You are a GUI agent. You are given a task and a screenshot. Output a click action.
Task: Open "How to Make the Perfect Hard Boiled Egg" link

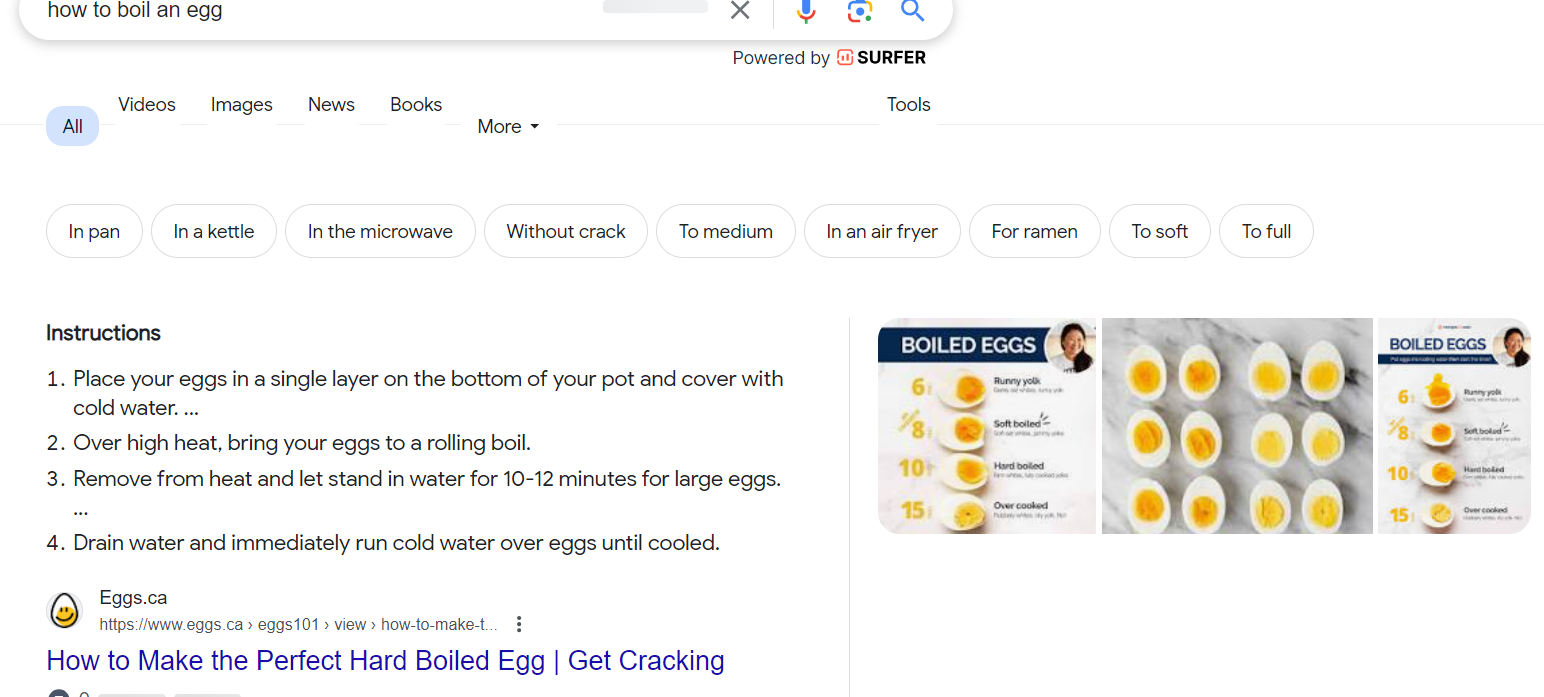click(385, 661)
